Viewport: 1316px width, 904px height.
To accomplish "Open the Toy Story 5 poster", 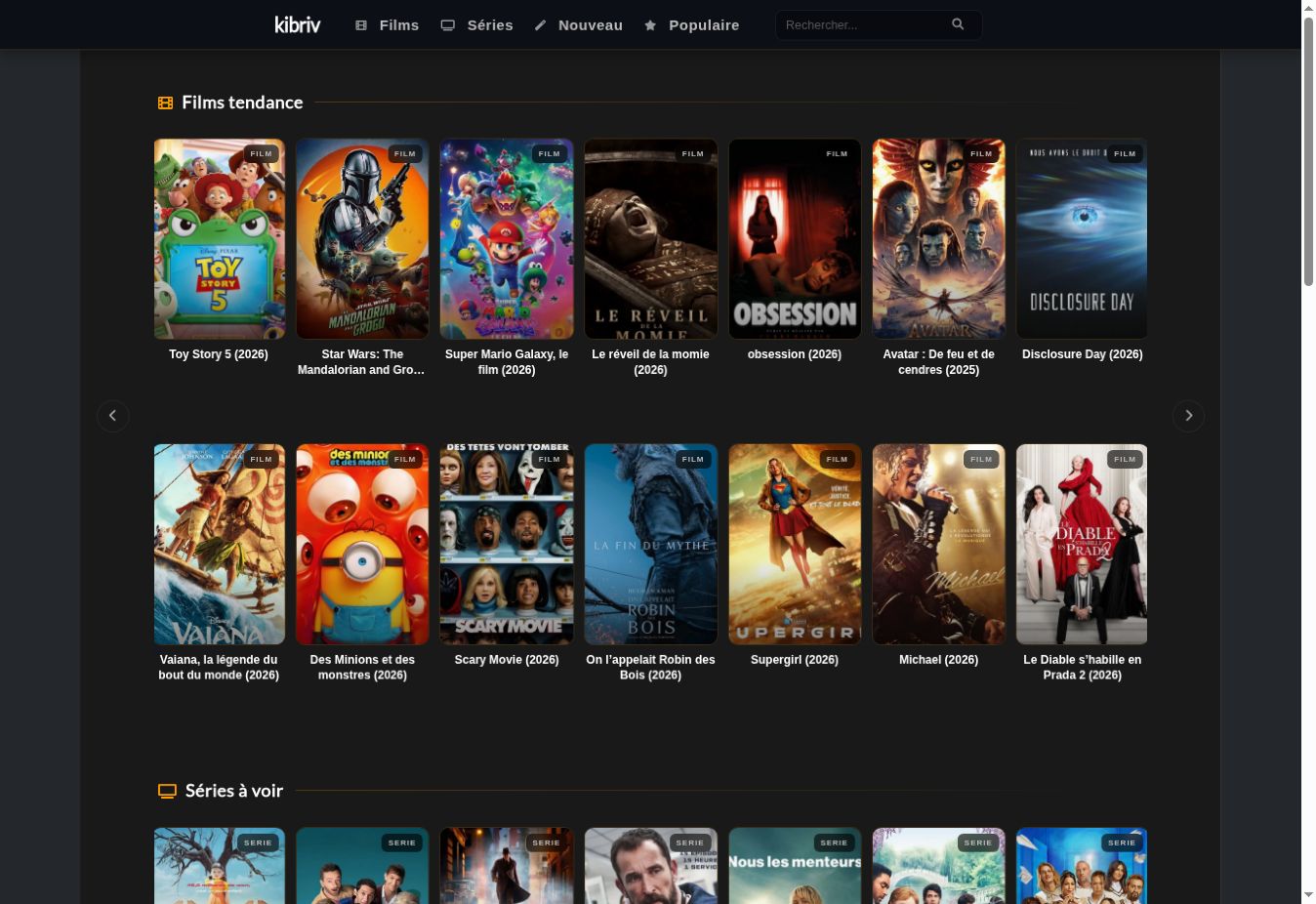I will tap(219, 239).
